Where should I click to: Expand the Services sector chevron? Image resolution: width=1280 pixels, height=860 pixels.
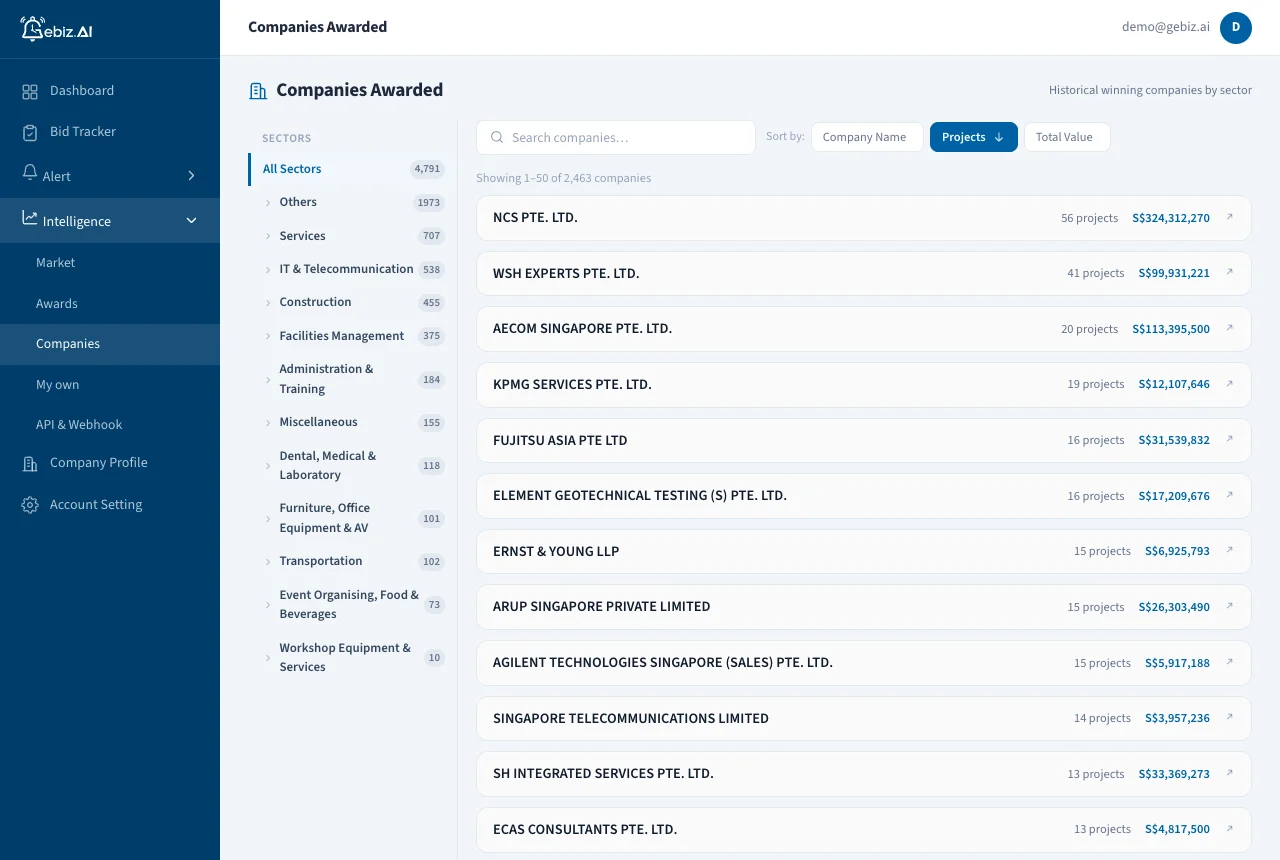[268, 237]
